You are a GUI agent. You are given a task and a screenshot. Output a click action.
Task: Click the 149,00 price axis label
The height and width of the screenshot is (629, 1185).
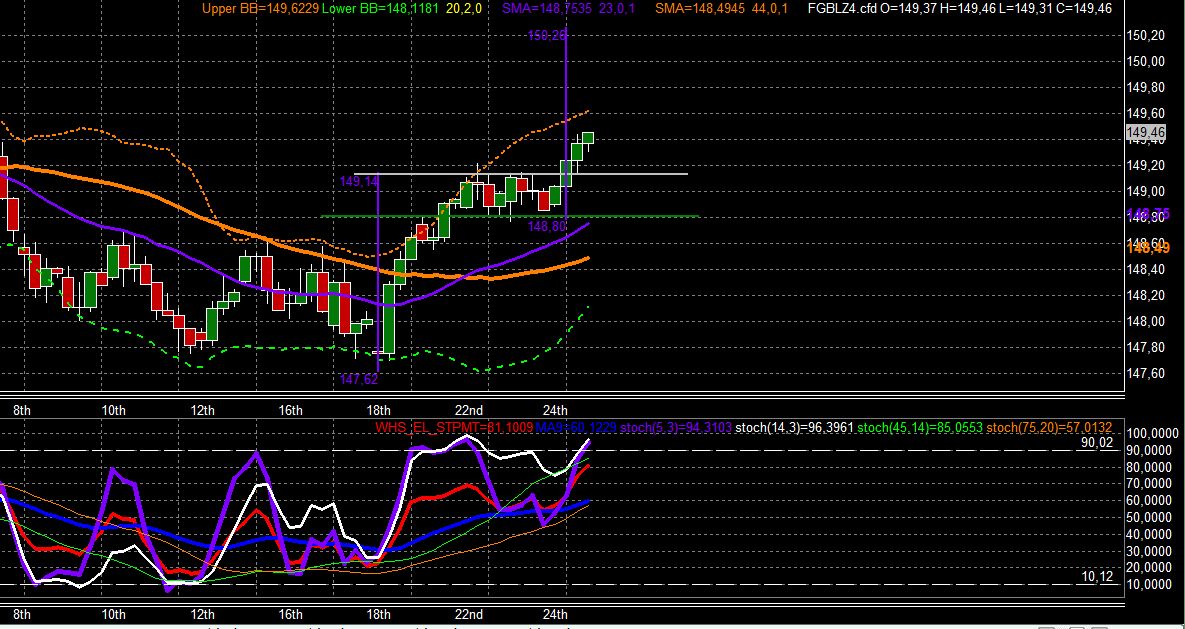(1144, 191)
